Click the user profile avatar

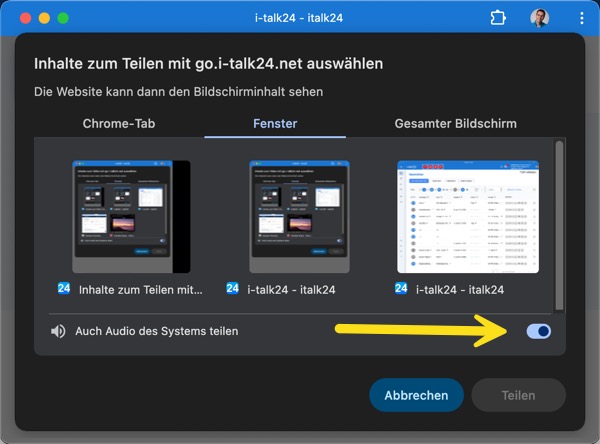point(539,18)
